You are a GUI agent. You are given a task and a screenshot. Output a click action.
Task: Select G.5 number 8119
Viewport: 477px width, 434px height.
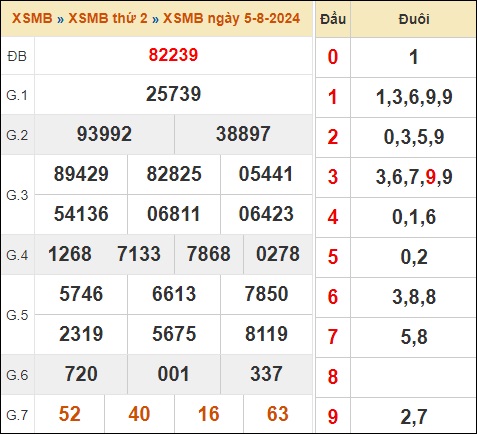point(266,334)
